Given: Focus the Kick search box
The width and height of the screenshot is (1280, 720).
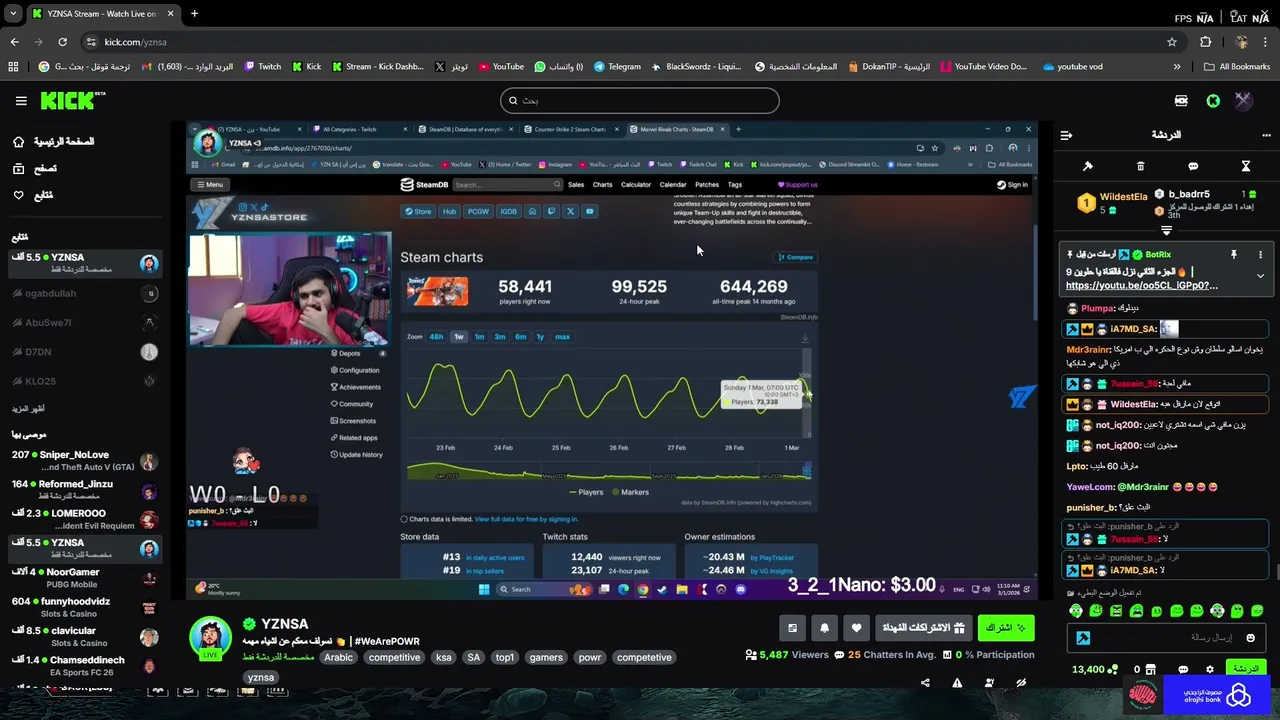Looking at the screenshot, I should [639, 100].
